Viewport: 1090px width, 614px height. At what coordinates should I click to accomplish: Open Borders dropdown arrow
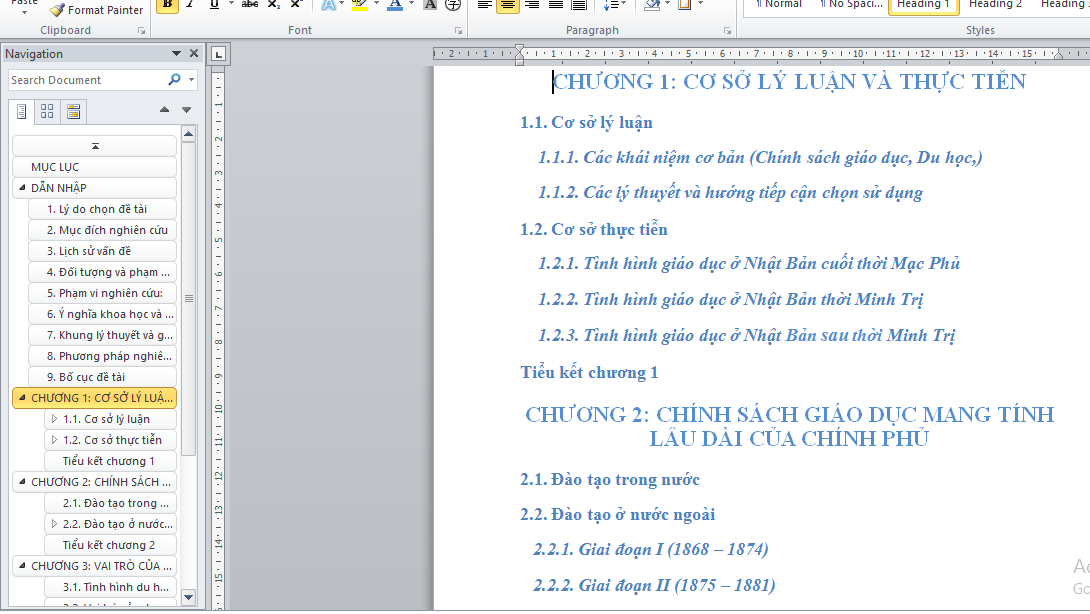pos(701,4)
